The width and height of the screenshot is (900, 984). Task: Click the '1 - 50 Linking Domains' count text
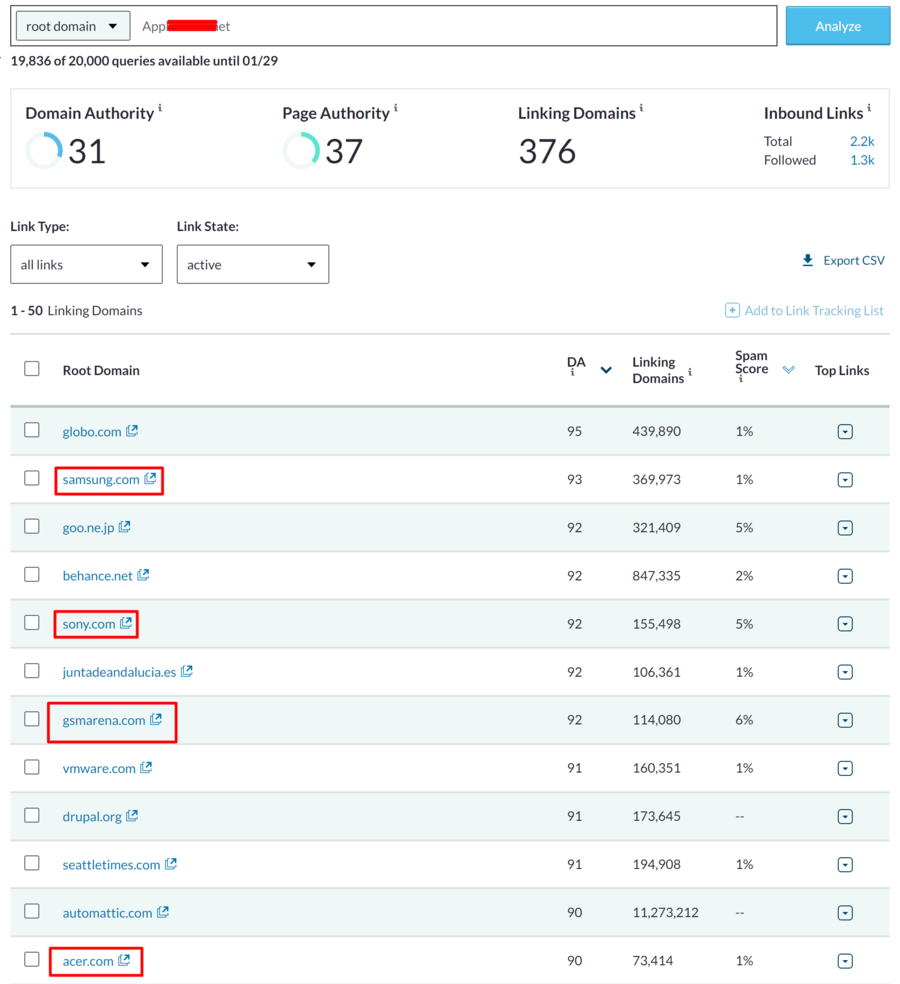point(77,311)
